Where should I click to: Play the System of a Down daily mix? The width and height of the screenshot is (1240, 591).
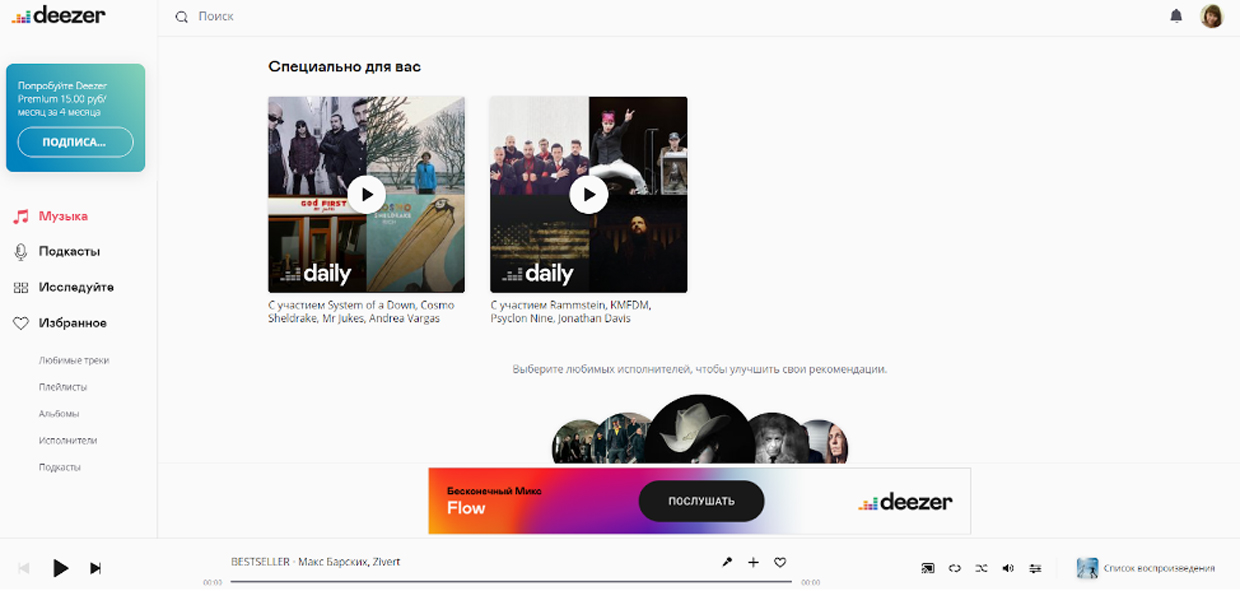click(x=366, y=194)
